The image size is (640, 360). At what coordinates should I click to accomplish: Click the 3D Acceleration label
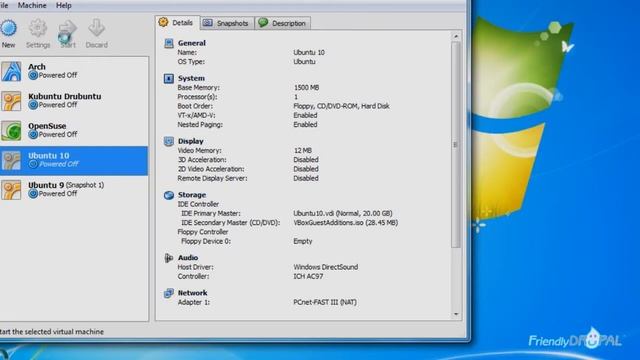coord(202,160)
